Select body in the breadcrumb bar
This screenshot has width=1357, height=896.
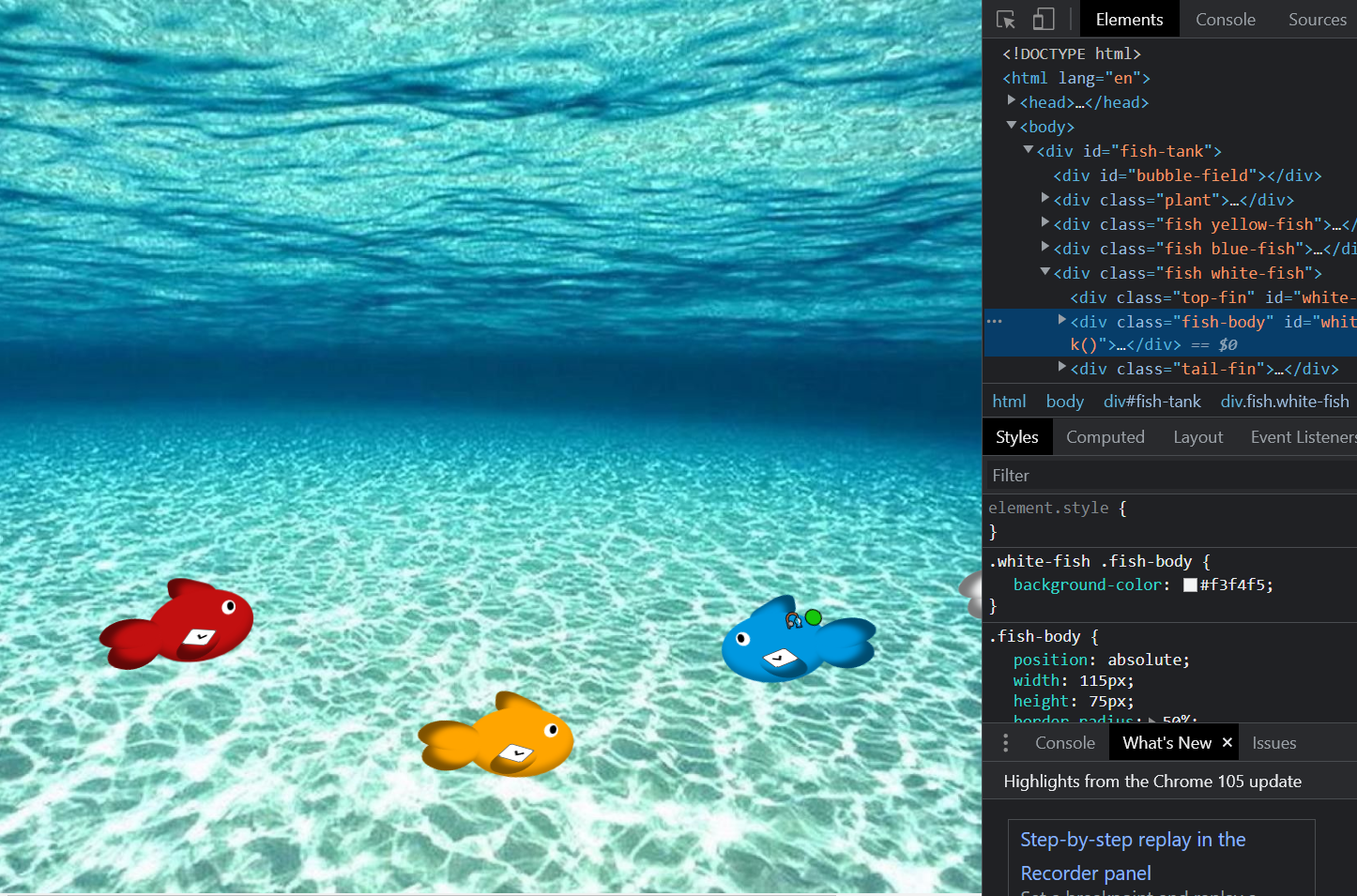1065,401
